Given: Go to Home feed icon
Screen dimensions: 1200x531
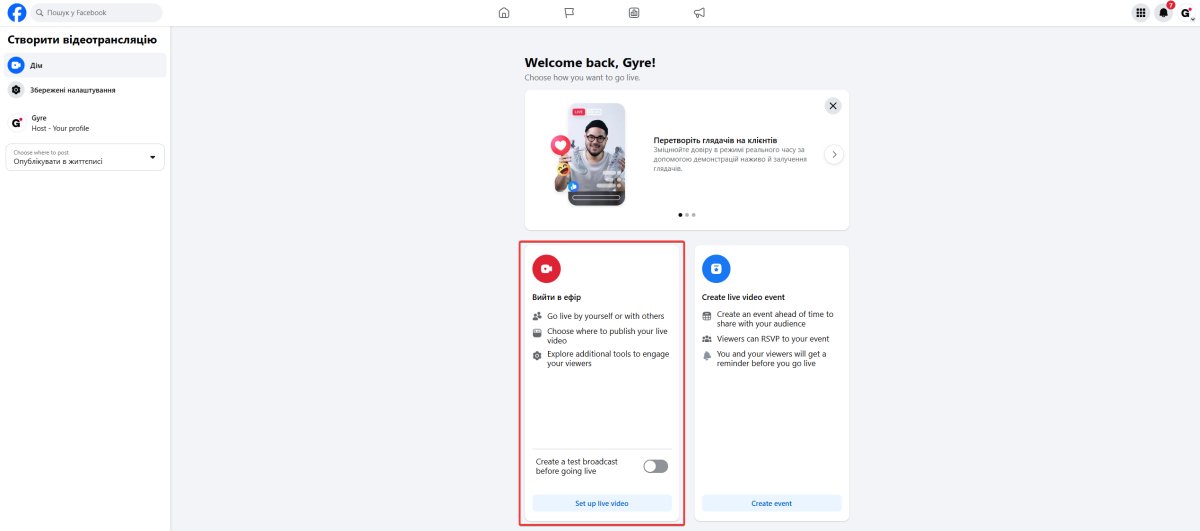Looking at the screenshot, I should click(x=504, y=13).
